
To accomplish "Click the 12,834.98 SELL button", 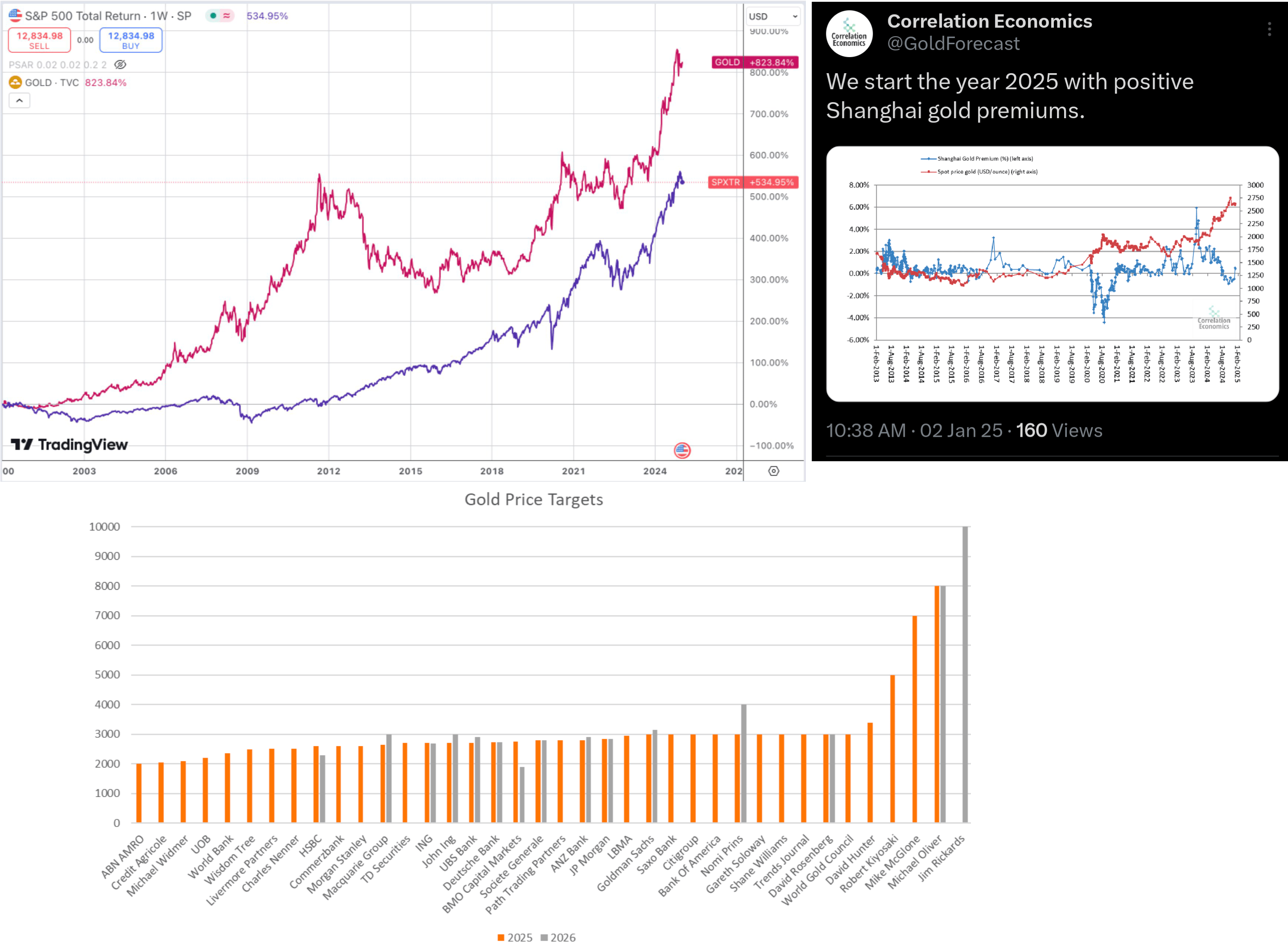I will point(39,40).
